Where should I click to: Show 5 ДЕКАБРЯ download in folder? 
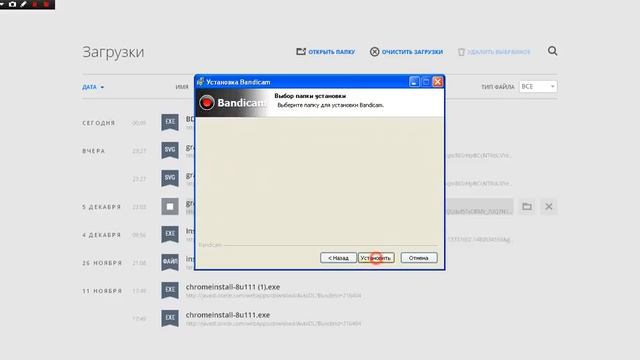527,207
